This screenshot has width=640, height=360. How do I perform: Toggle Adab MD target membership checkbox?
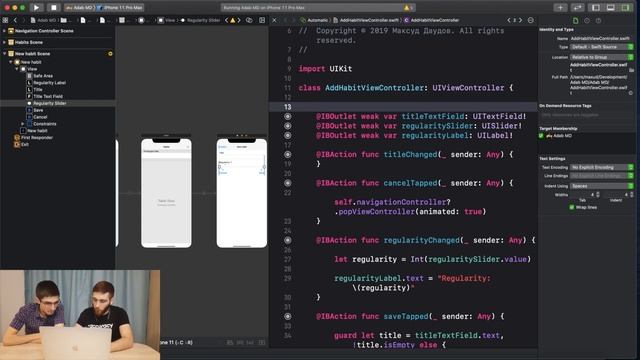541,136
